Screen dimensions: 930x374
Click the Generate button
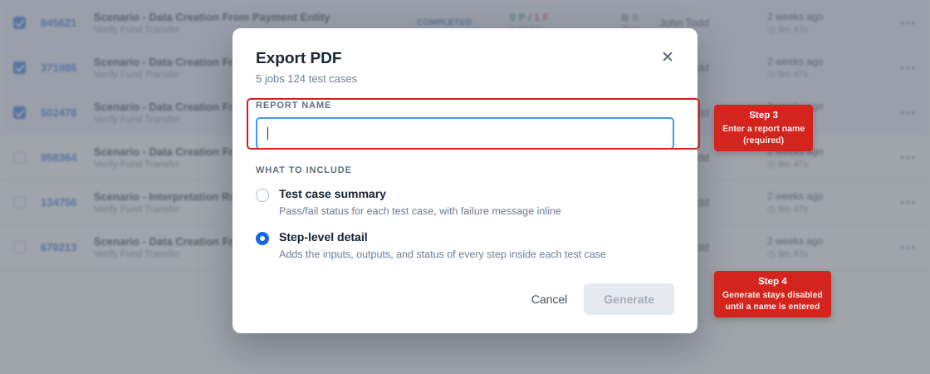click(x=629, y=299)
